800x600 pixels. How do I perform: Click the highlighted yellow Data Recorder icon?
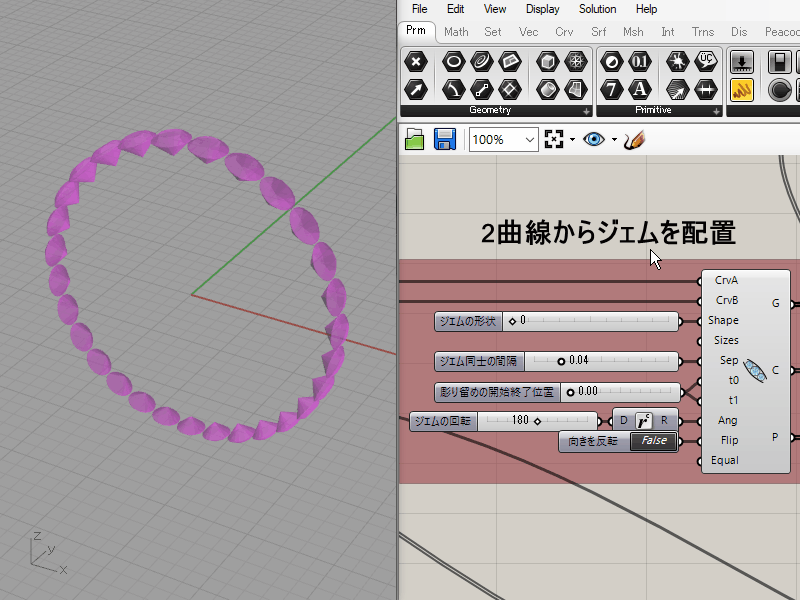[741, 90]
